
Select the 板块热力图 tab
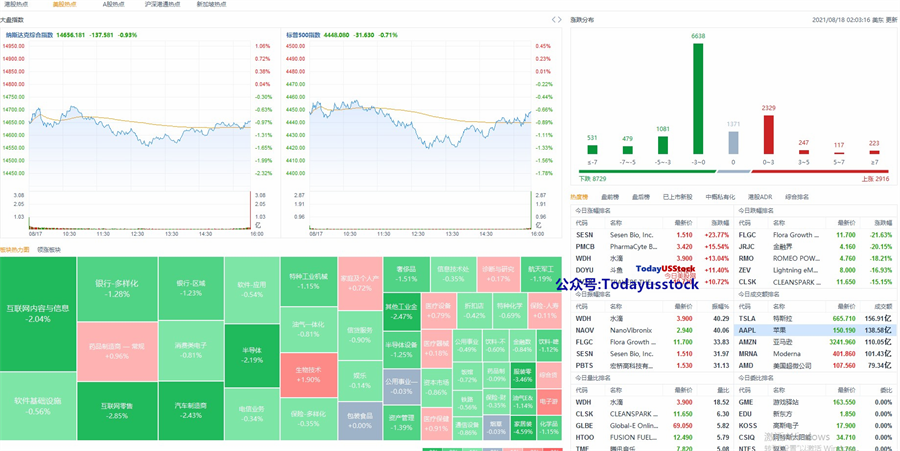14,250
